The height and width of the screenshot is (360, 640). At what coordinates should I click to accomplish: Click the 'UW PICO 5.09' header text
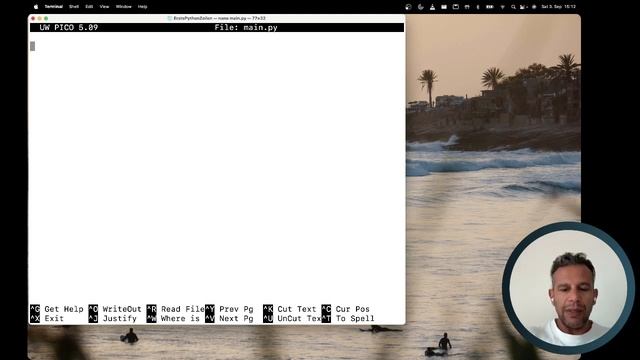(69, 28)
